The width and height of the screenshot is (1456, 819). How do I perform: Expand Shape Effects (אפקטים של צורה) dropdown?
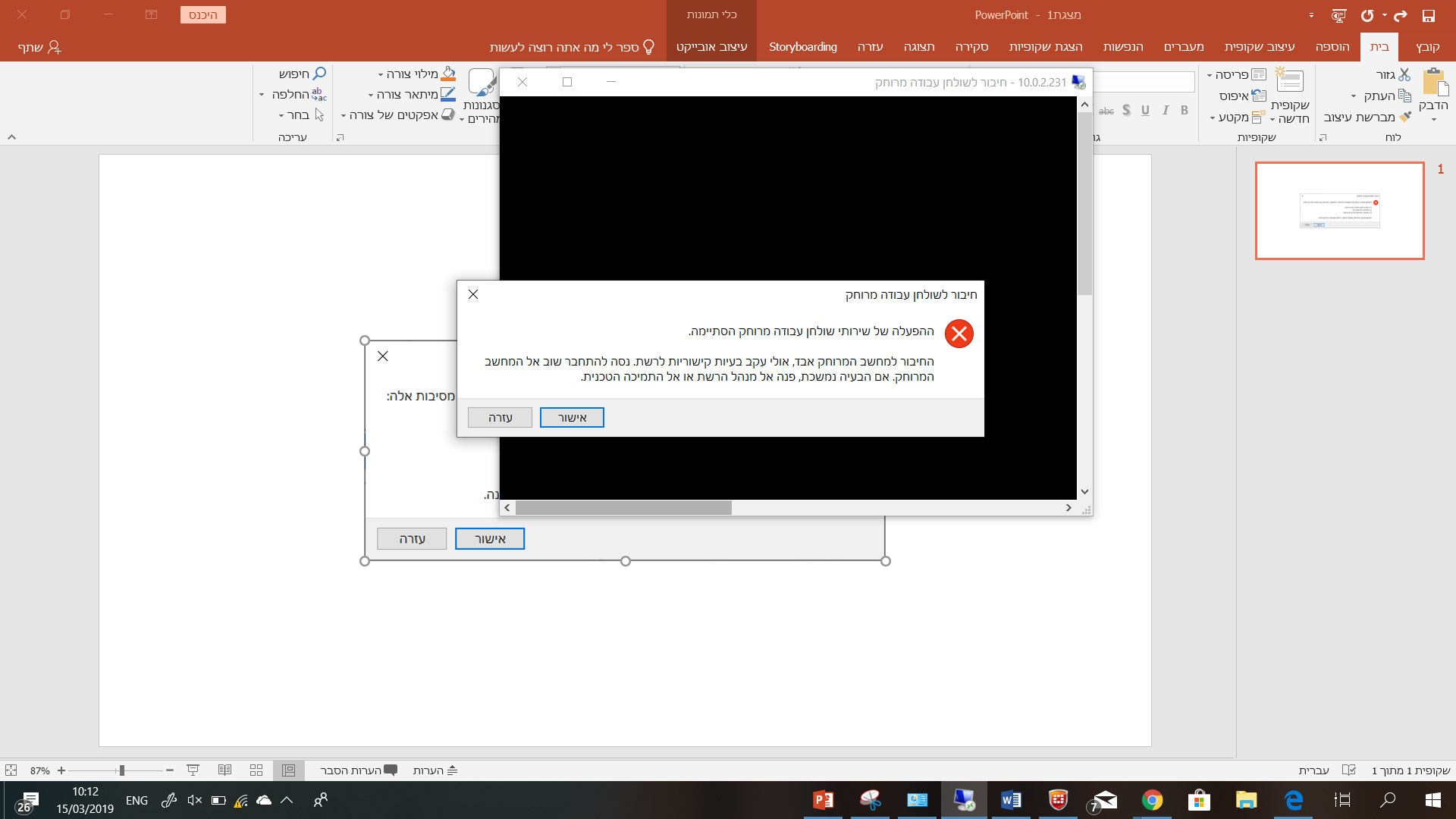click(344, 116)
